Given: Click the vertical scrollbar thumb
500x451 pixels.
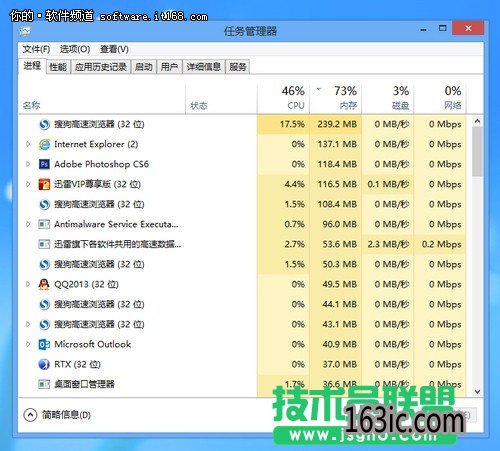Looking at the screenshot, I should 477,152.
